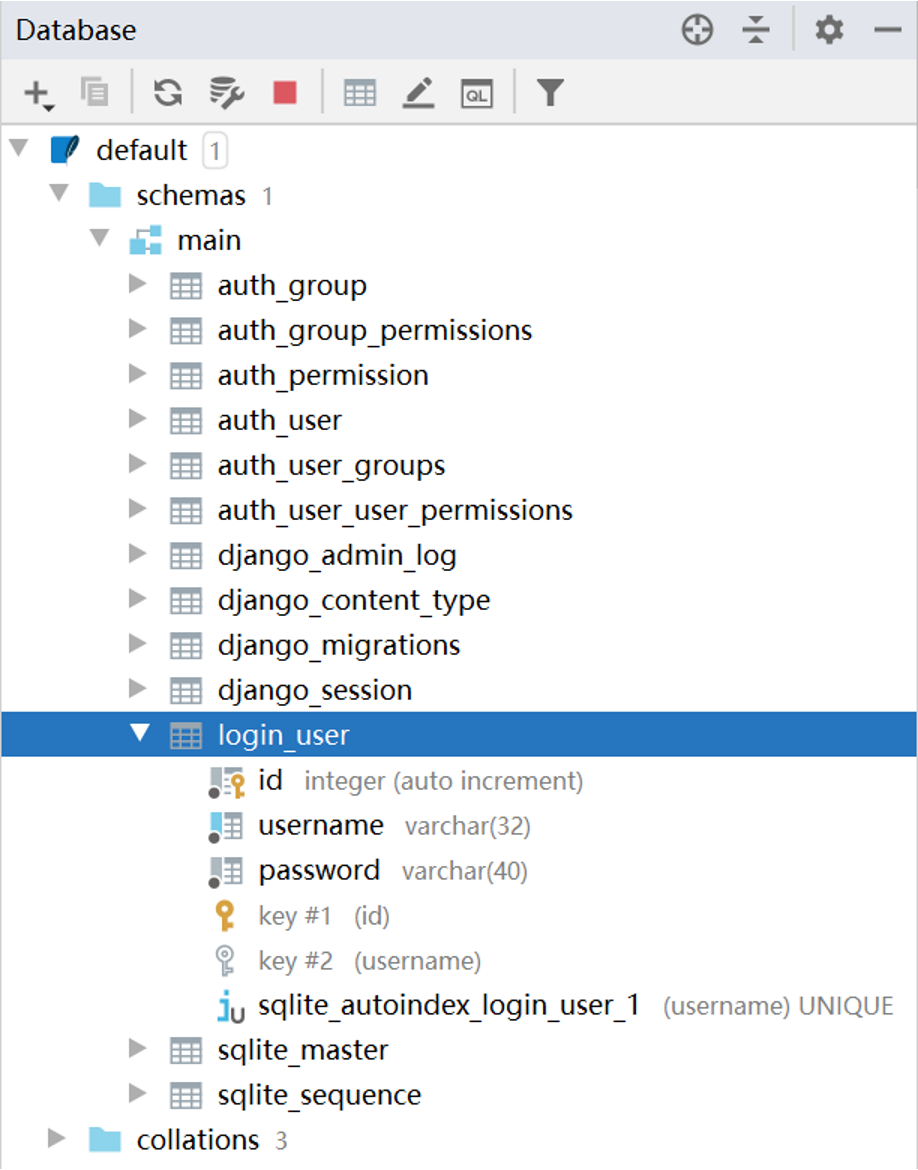Stop the running database process
The image size is (918, 1170).
tap(284, 92)
